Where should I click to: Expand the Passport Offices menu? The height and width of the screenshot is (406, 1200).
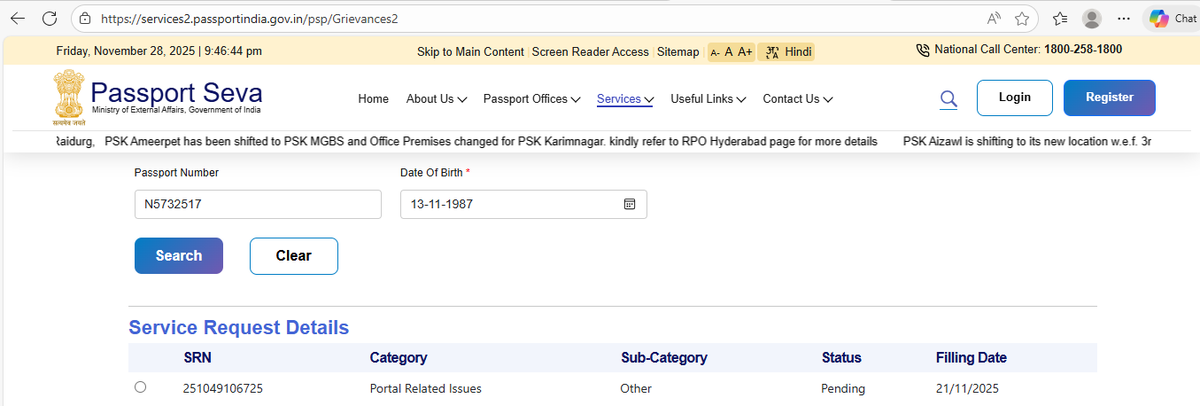point(532,99)
